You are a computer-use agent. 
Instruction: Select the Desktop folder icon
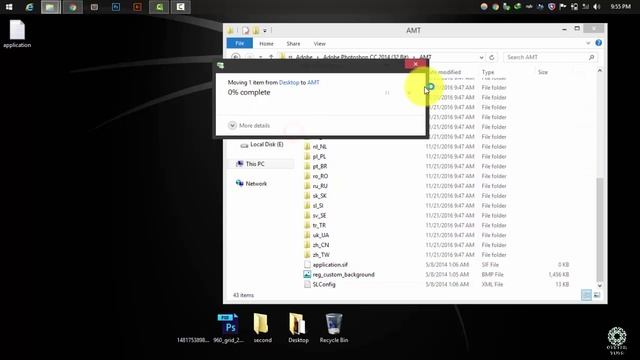pyautogui.click(x=298, y=328)
